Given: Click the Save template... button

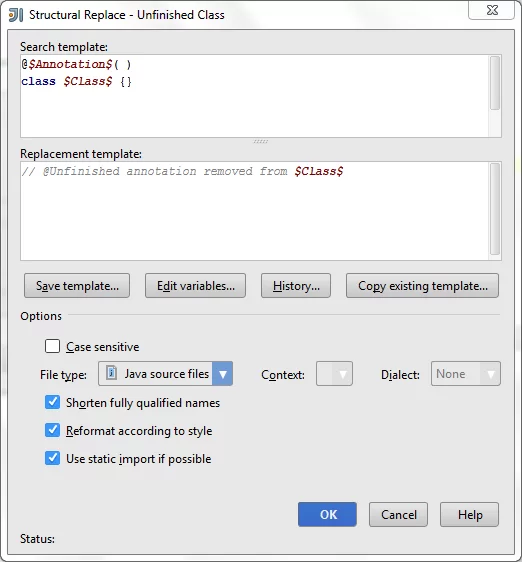Looking at the screenshot, I should [x=77, y=286].
